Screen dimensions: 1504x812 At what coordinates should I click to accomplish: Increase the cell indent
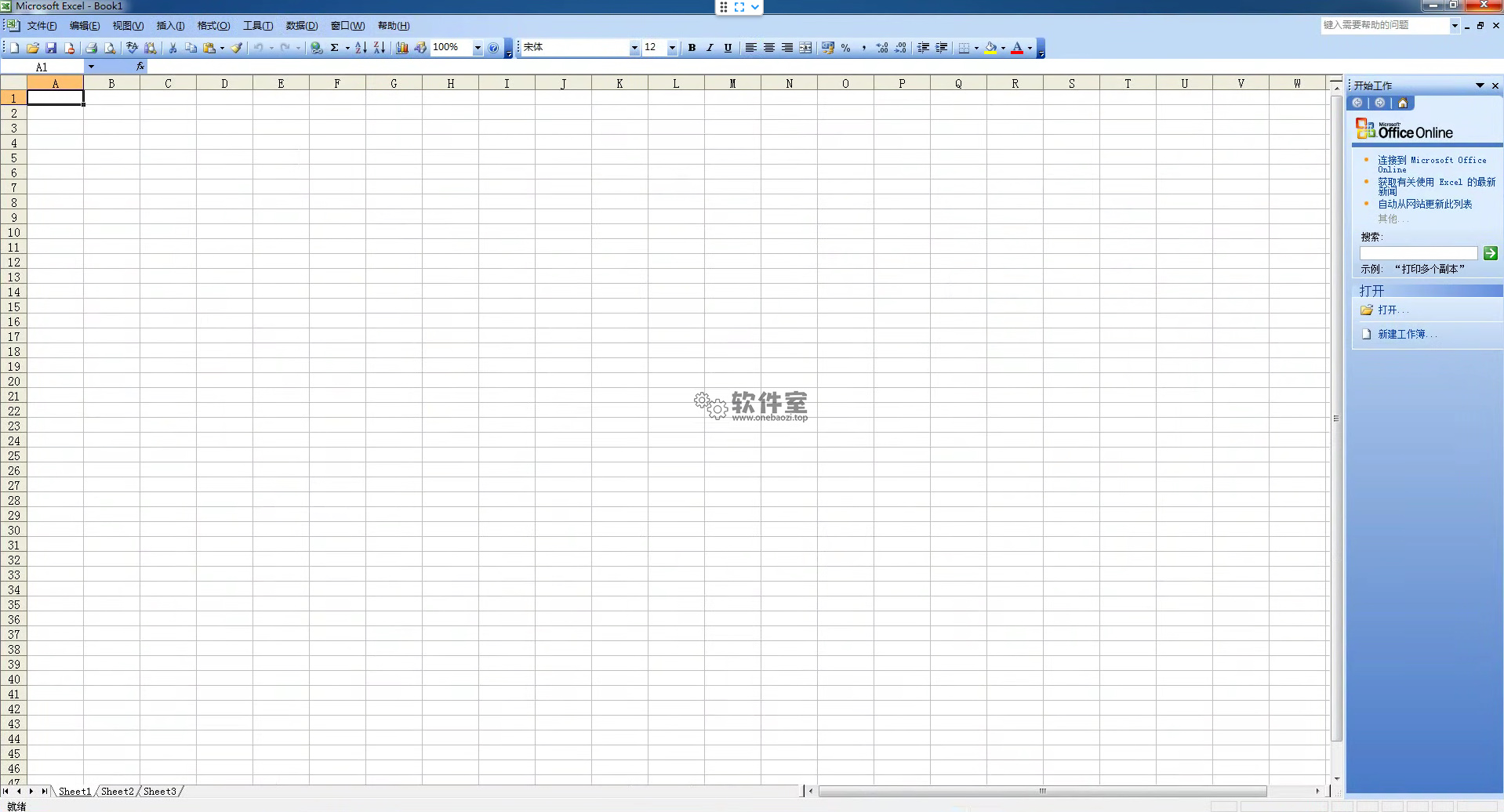[x=942, y=48]
